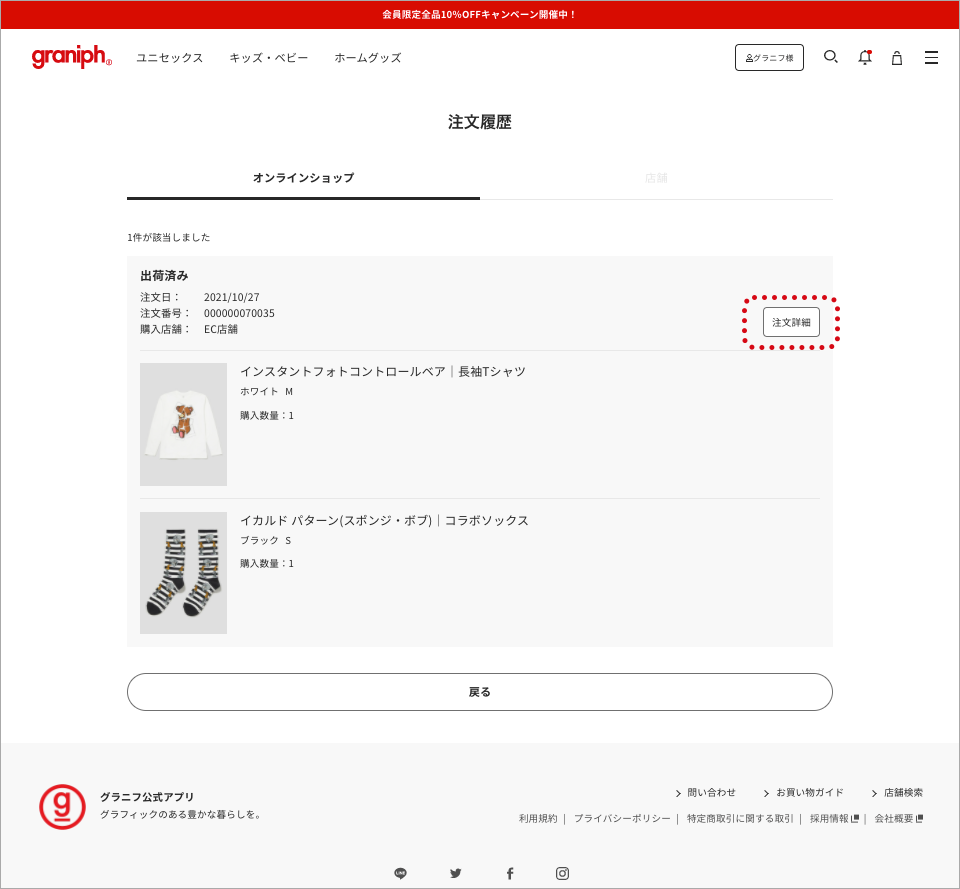Click the 1件が該当しました result count
Image resolution: width=960 pixels, height=889 pixels.
(168, 238)
